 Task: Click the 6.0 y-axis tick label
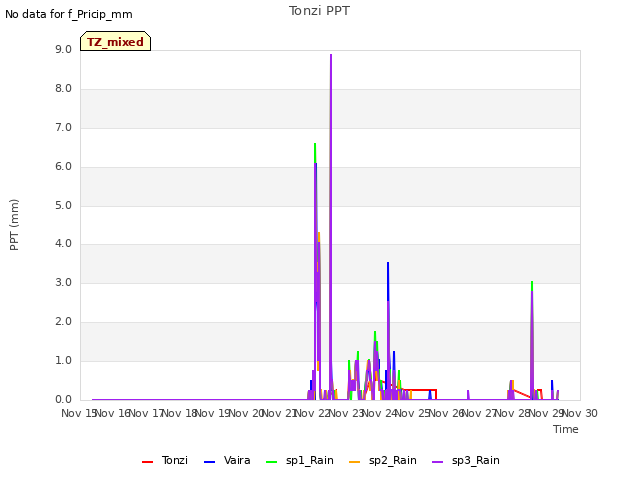(63, 167)
